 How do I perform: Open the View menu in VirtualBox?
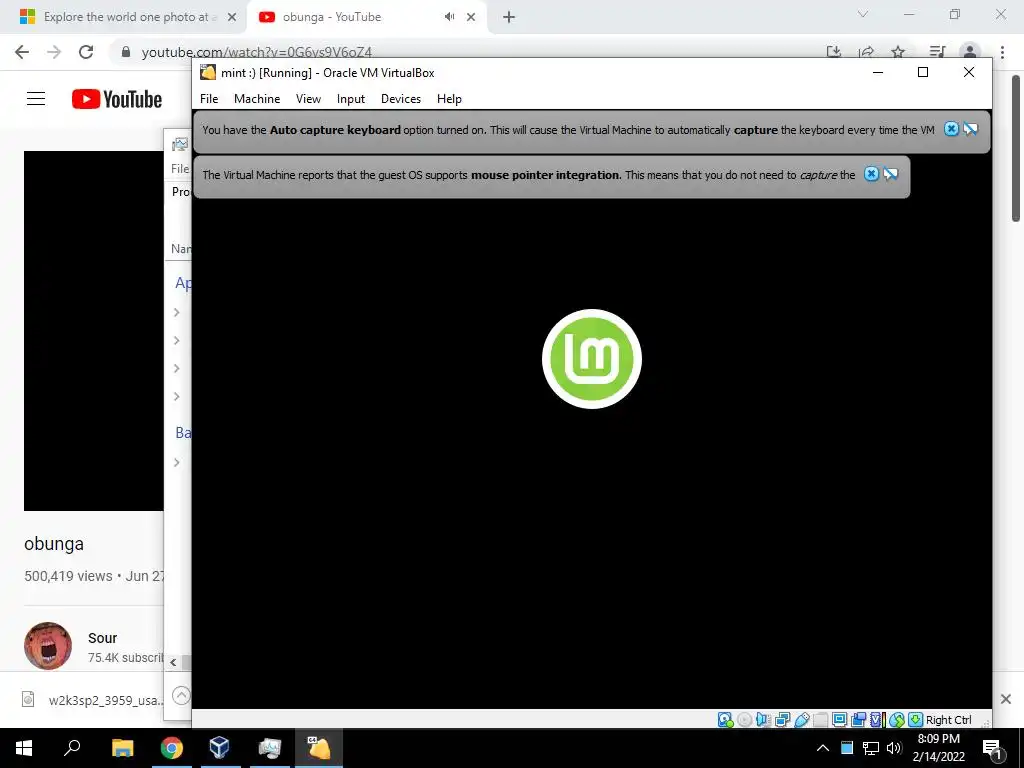(x=308, y=99)
